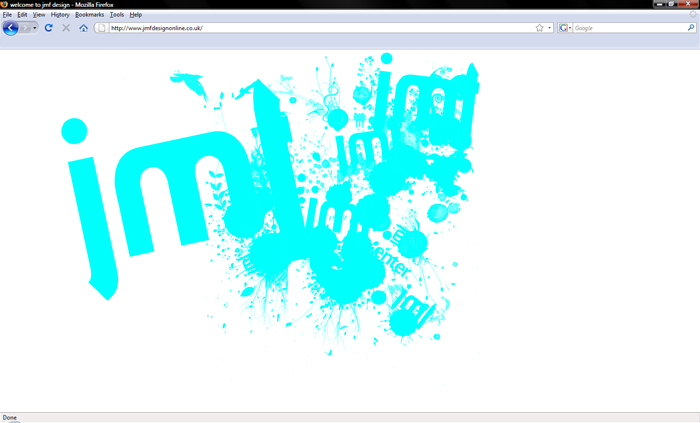
Task: Open the Google search engine dropdown
Action: (x=565, y=28)
